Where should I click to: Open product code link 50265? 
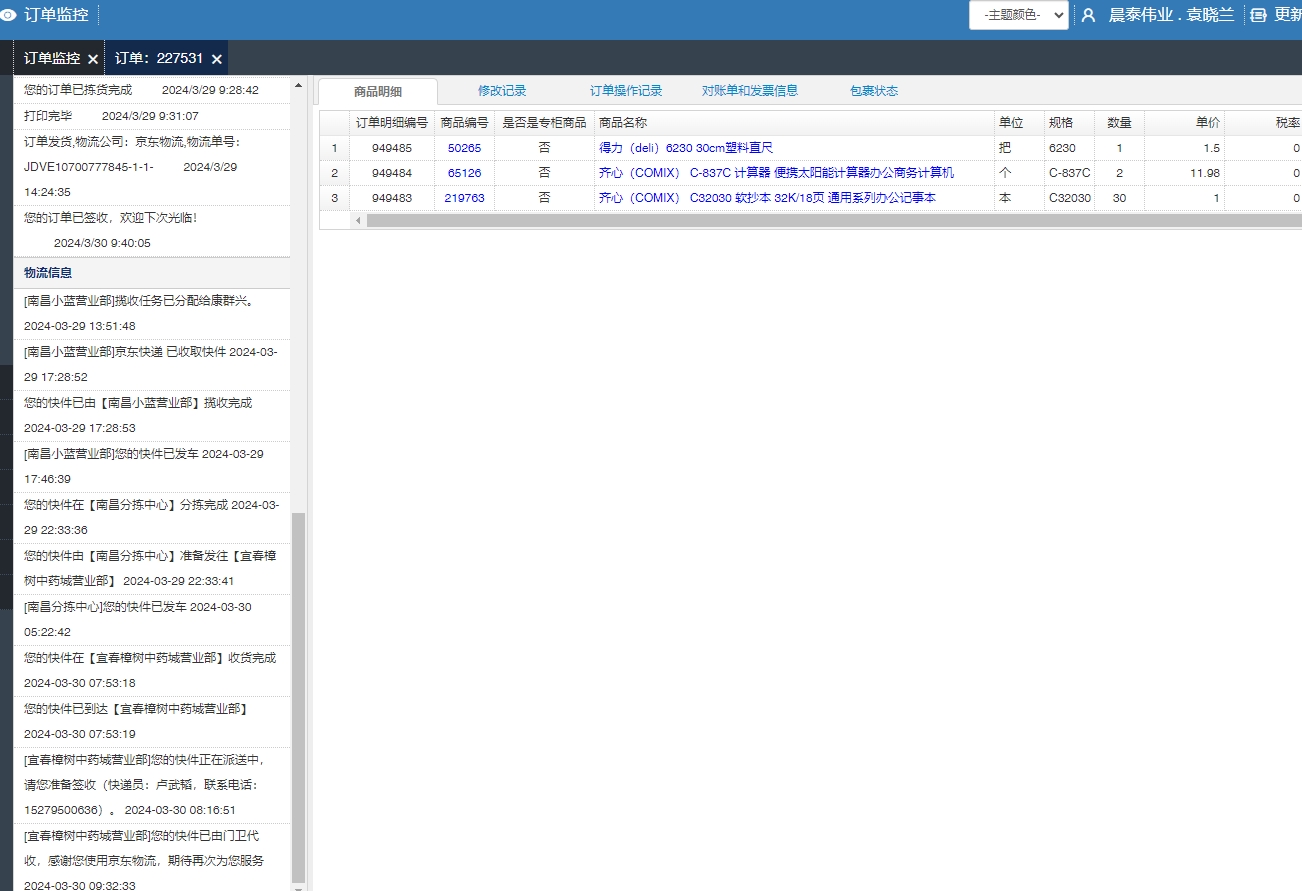464,148
